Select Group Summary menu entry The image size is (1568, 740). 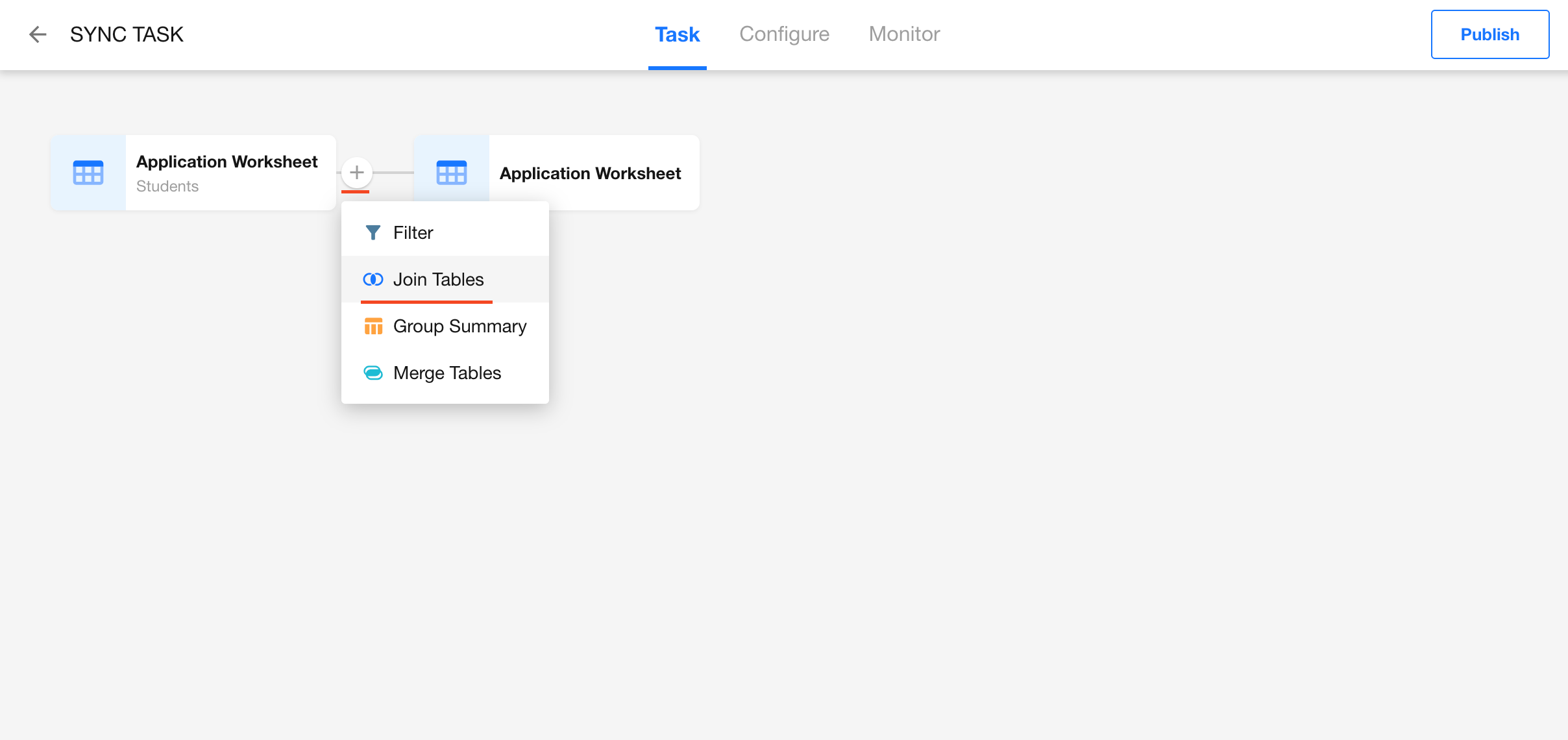(x=459, y=326)
